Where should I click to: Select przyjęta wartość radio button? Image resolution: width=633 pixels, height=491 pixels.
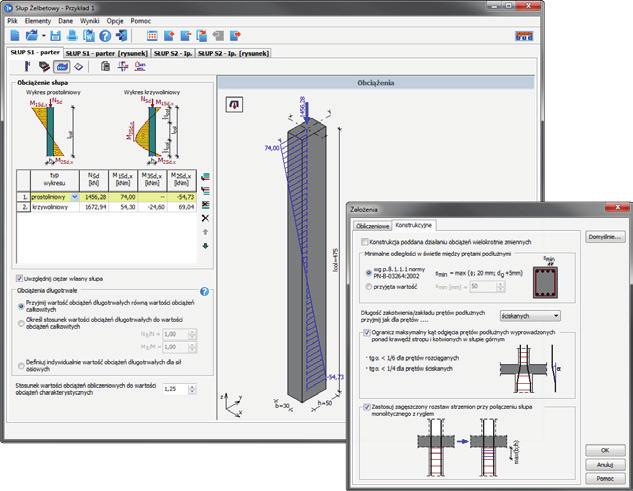(369, 287)
